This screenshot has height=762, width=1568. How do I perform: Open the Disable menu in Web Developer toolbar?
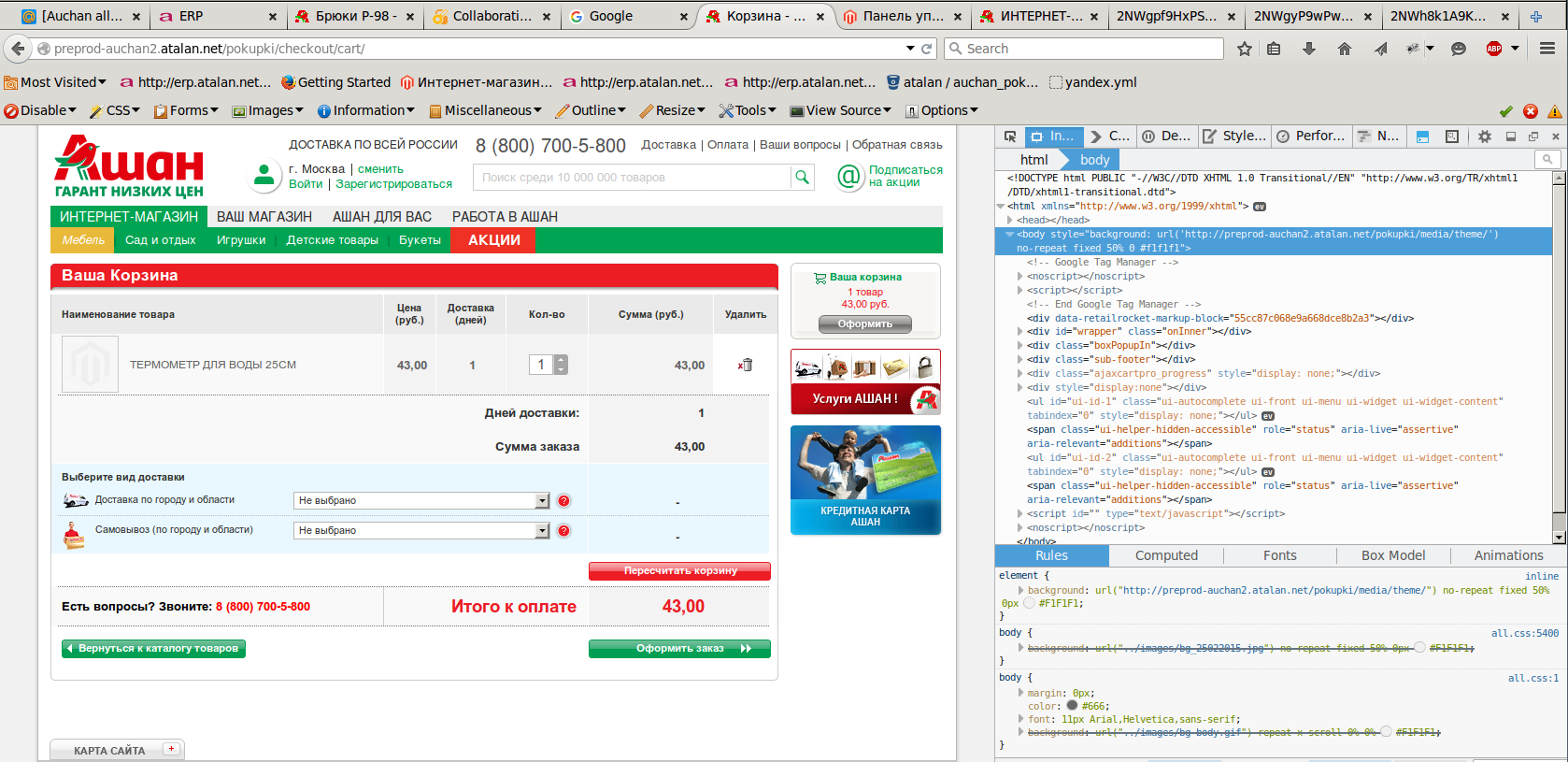40,110
